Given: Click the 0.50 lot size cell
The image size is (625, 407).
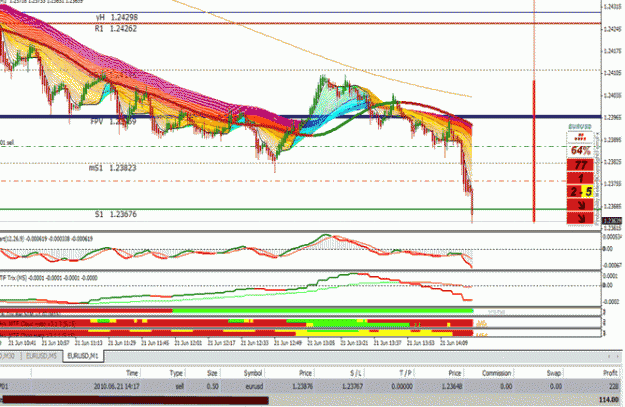Looking at the screenshot, I should point(212,386).
